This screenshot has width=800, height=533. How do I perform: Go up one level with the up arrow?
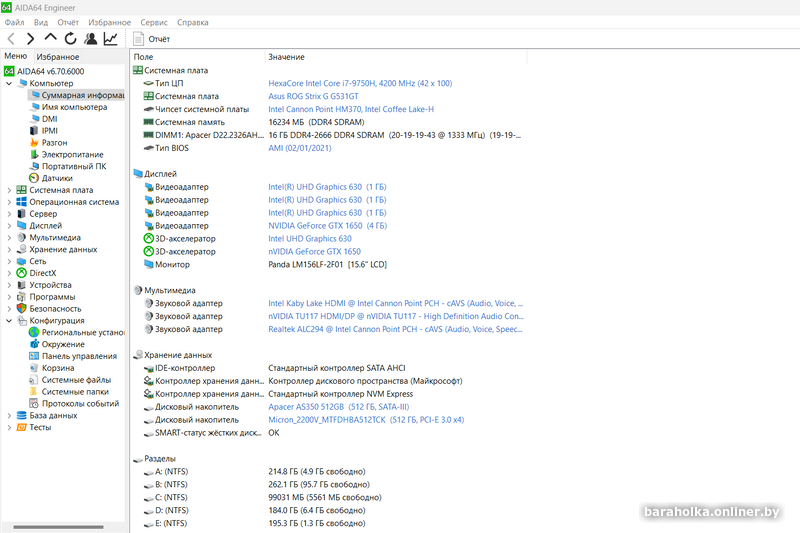coord(51,38)
